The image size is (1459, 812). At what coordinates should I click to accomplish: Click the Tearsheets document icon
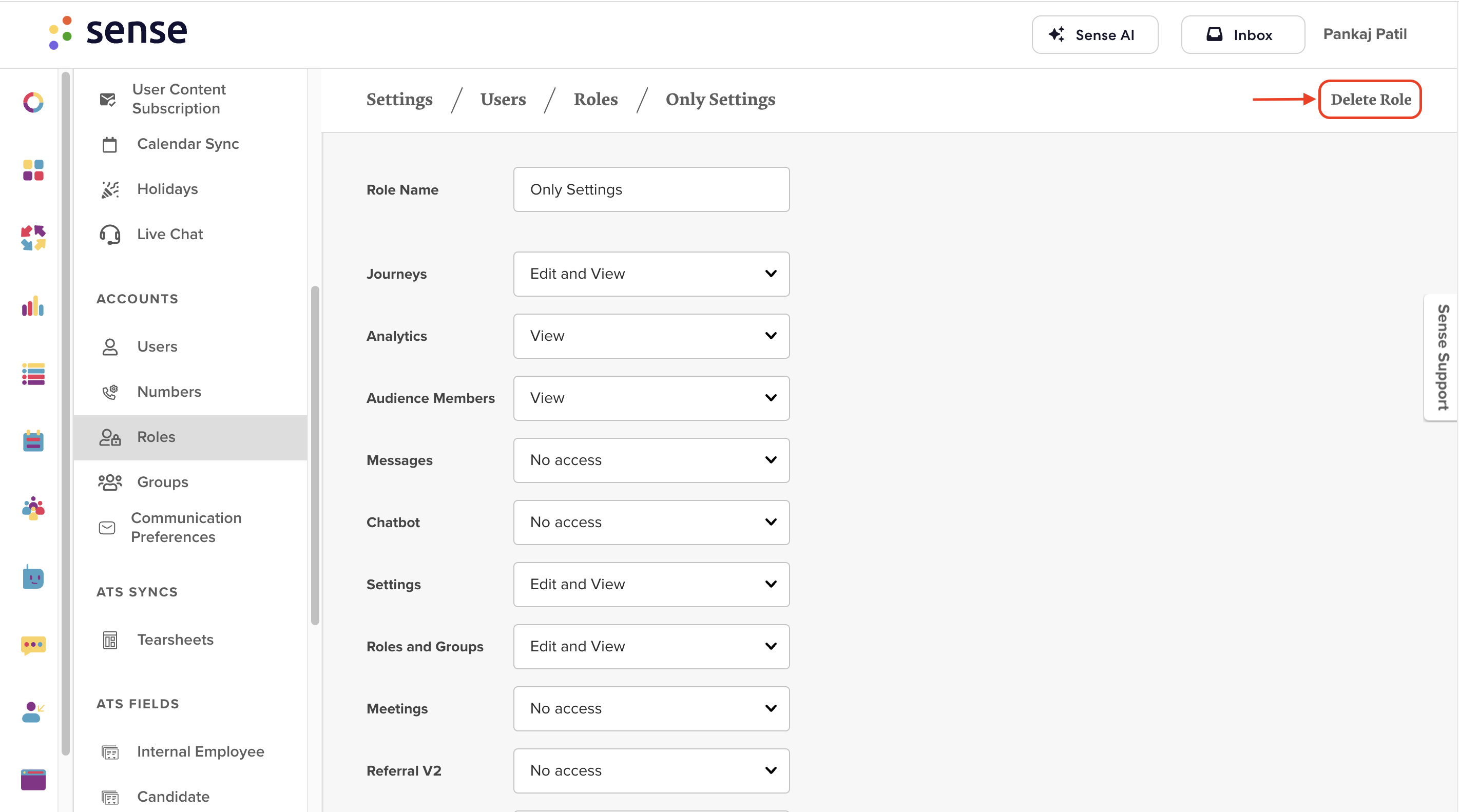click(x=110, y=640)
